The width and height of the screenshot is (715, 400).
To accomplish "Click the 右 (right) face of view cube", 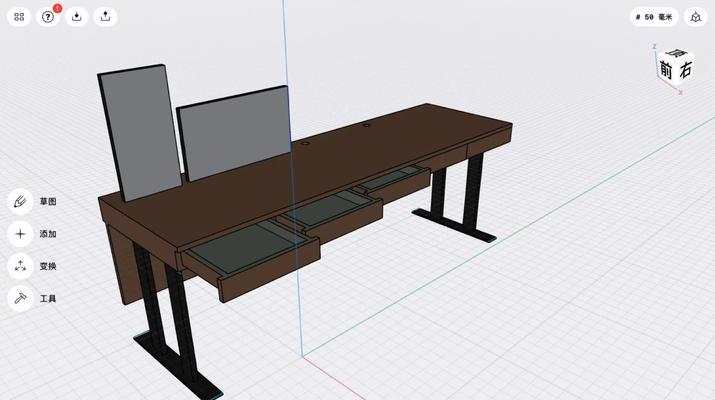I will pos(685,70).
